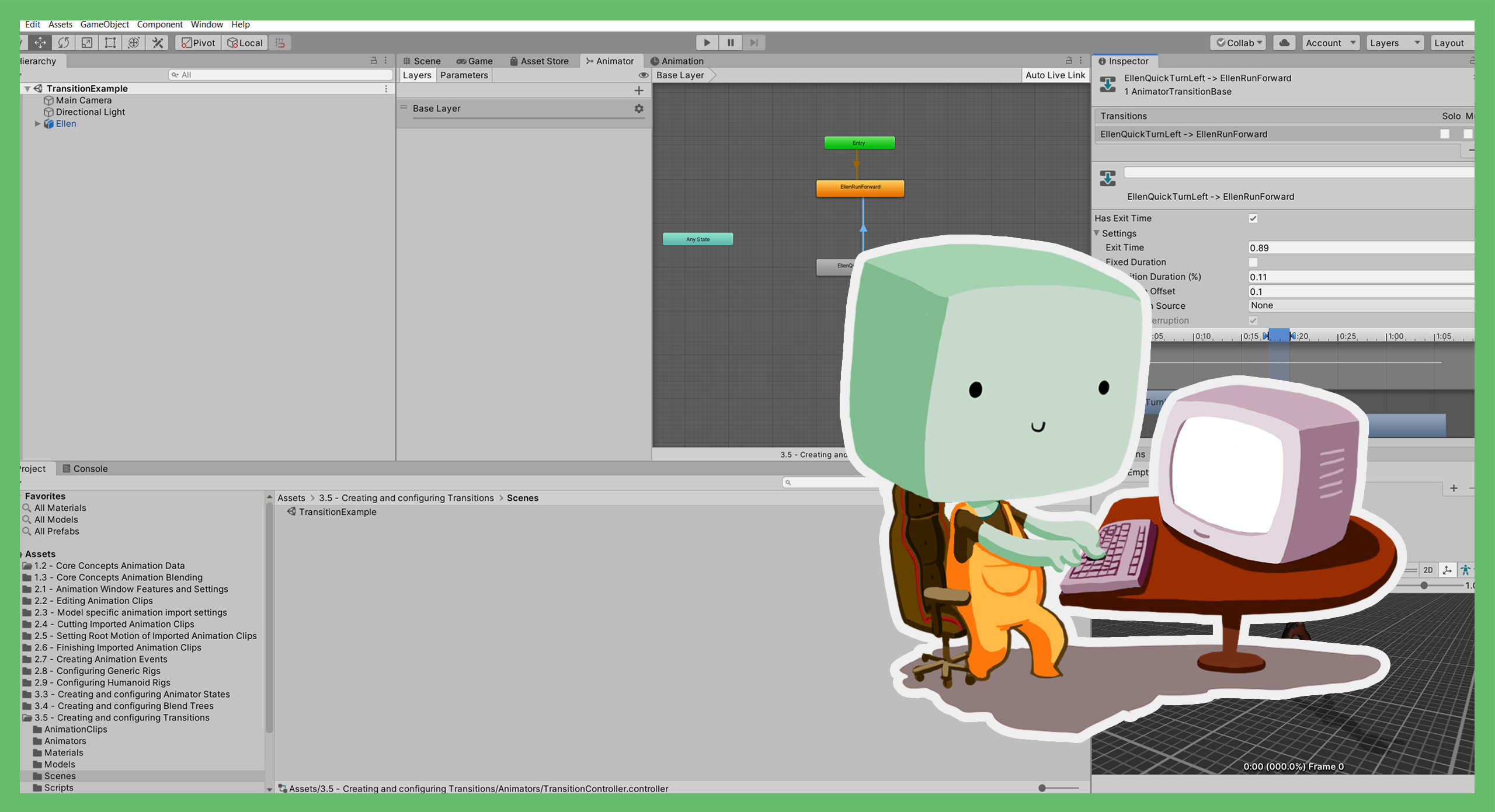Expand the Ellen object in the Hierarchy
Image resolution: width=1495 pixels, height=812 pixels.
(x=37, y=124)
